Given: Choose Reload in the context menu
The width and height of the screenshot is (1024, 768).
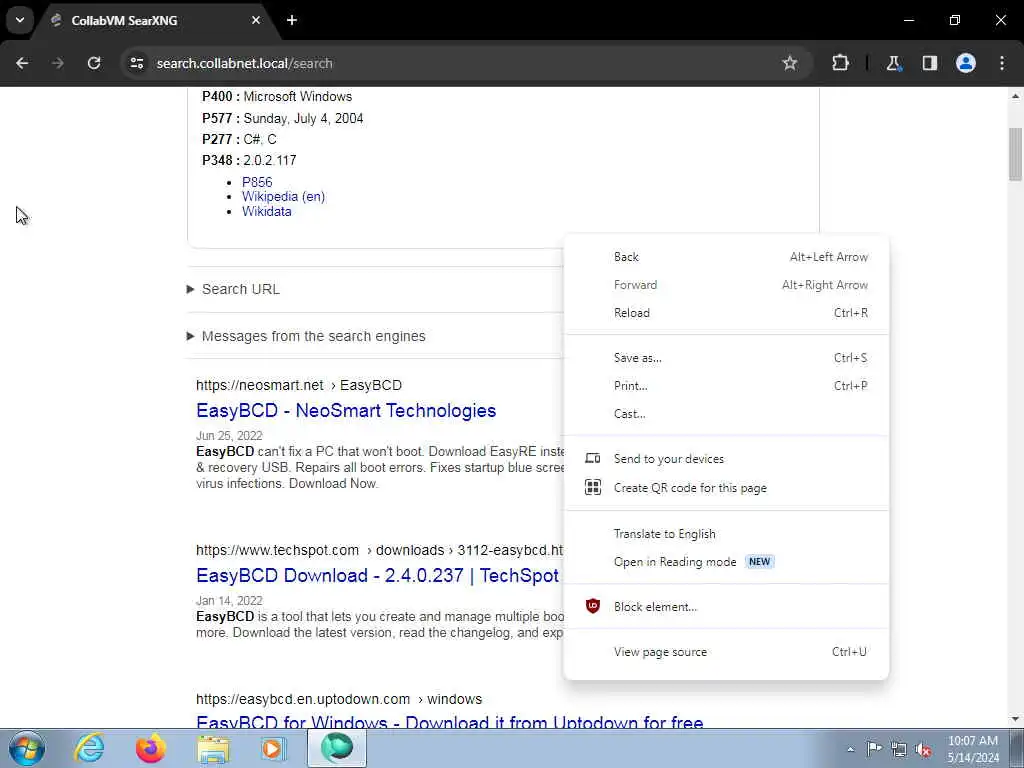Looking at the screenshot, I should 726,313.
